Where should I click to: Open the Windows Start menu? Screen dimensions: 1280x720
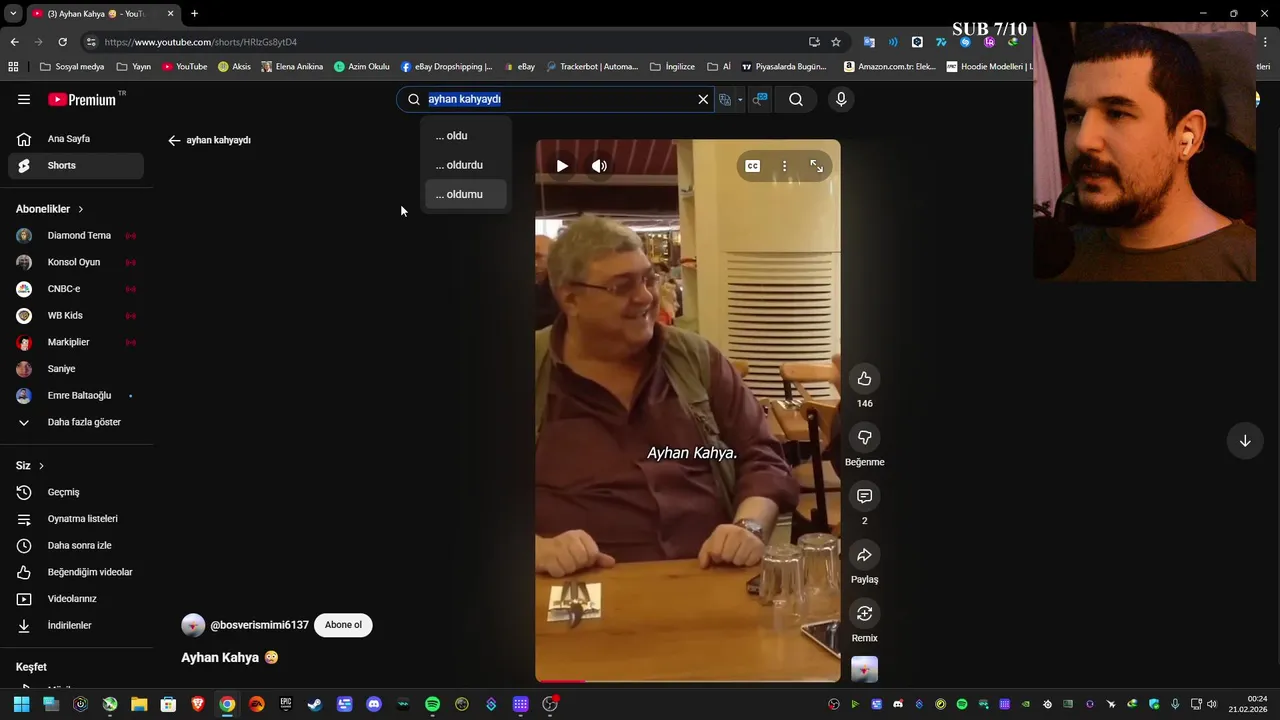tap(21, 704)
